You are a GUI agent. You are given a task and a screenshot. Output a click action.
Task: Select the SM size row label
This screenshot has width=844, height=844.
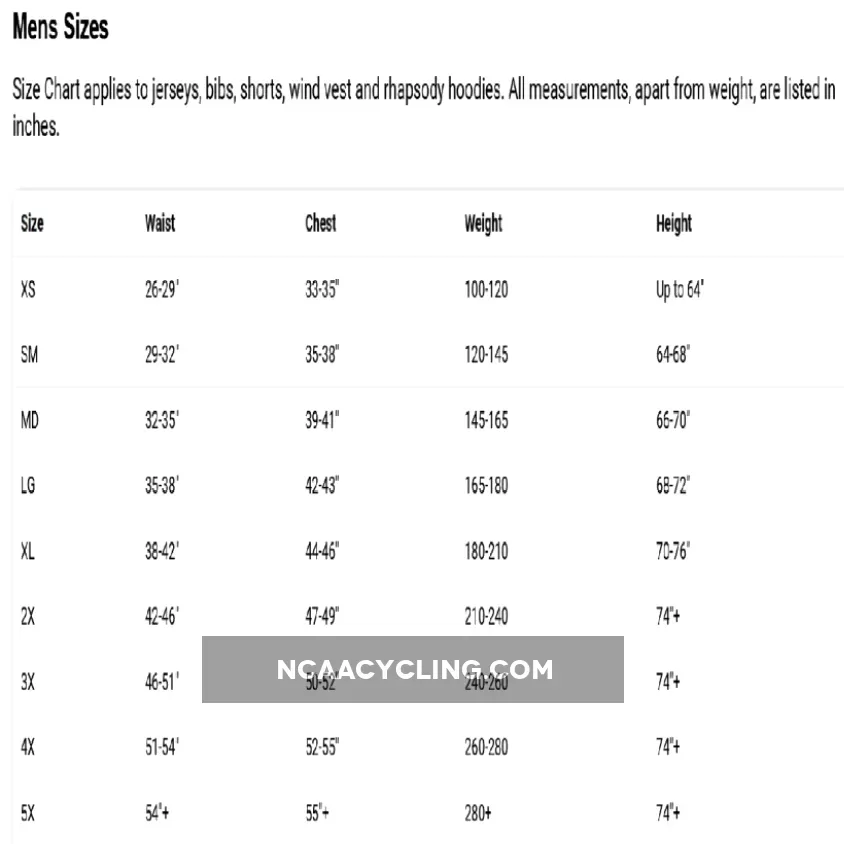[x=29, y=354]
